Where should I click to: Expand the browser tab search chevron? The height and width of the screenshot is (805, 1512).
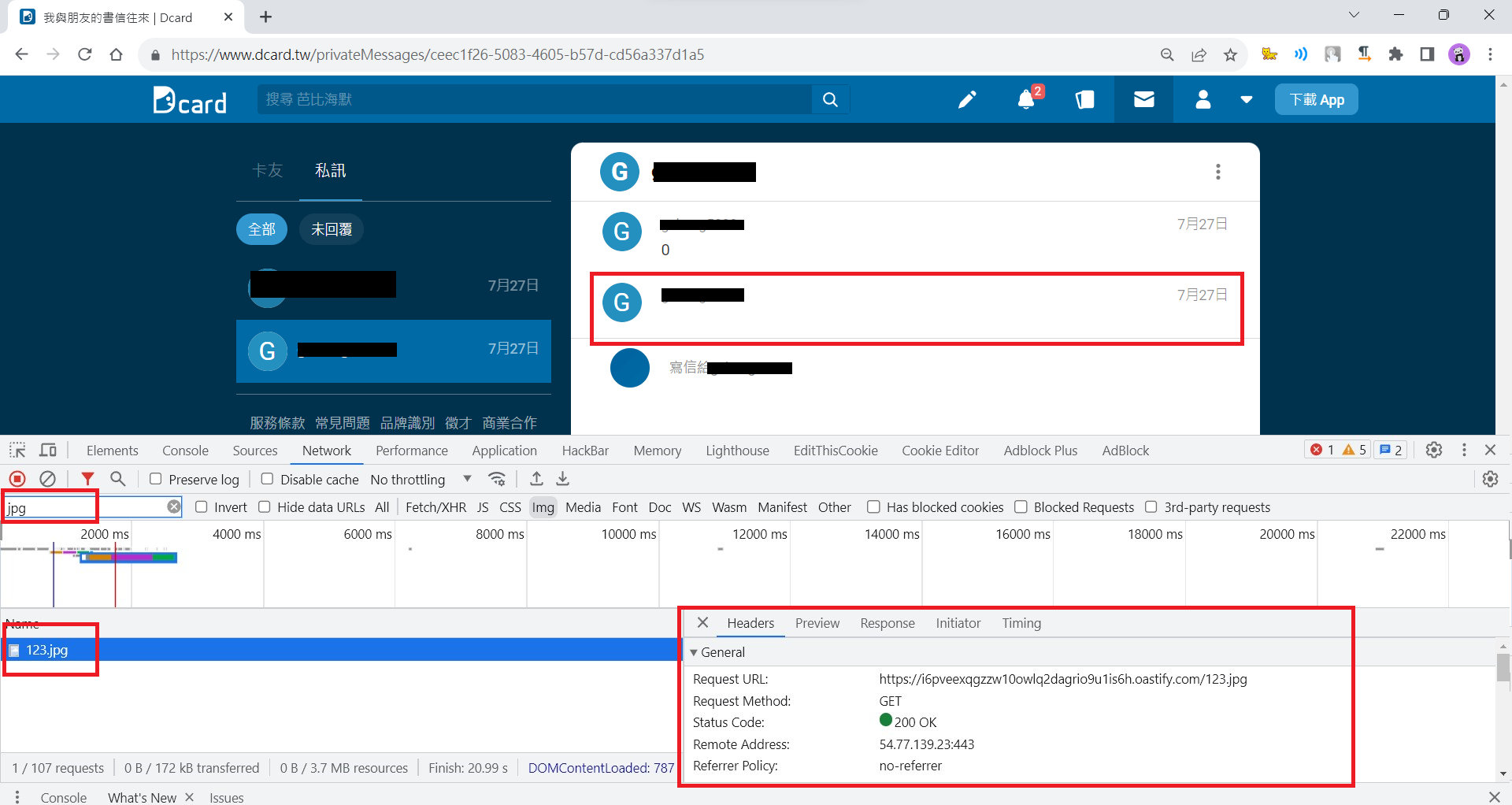click(x=1354, y=15)
